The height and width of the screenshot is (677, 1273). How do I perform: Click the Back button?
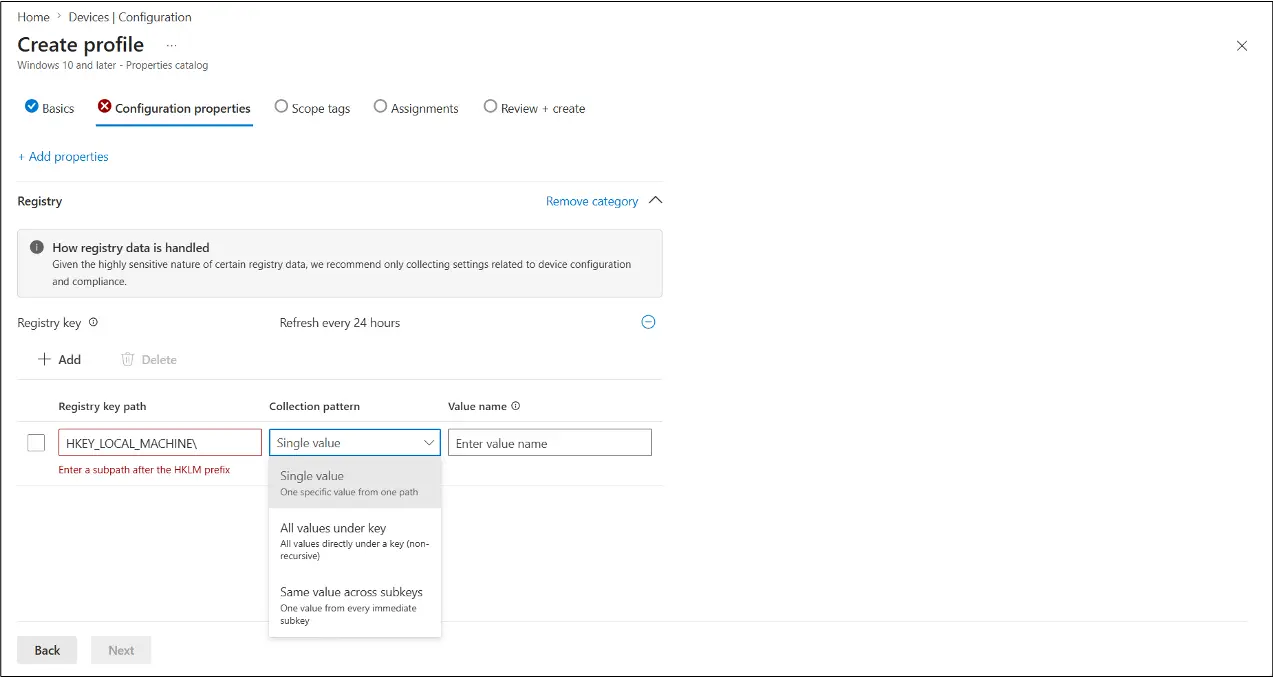tap(47, 650)
